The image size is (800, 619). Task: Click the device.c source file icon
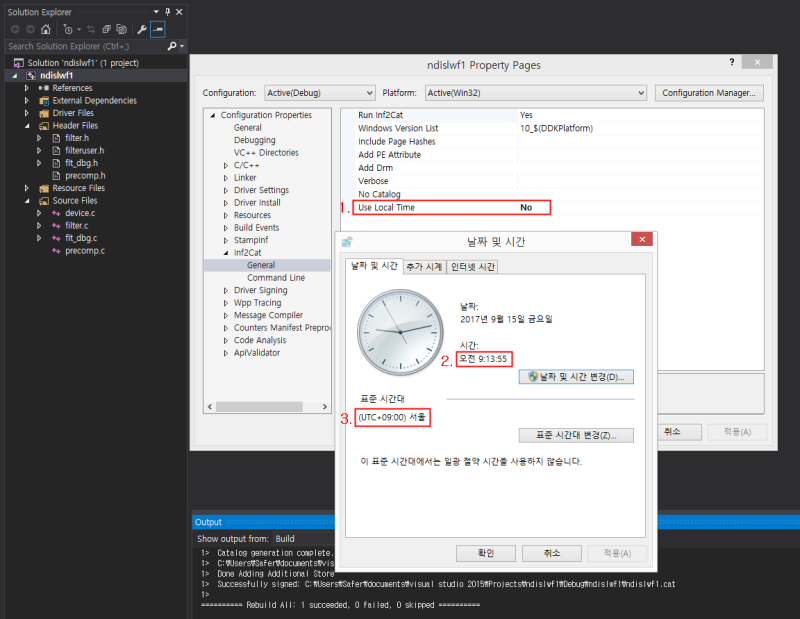click(x=56, y=213)
